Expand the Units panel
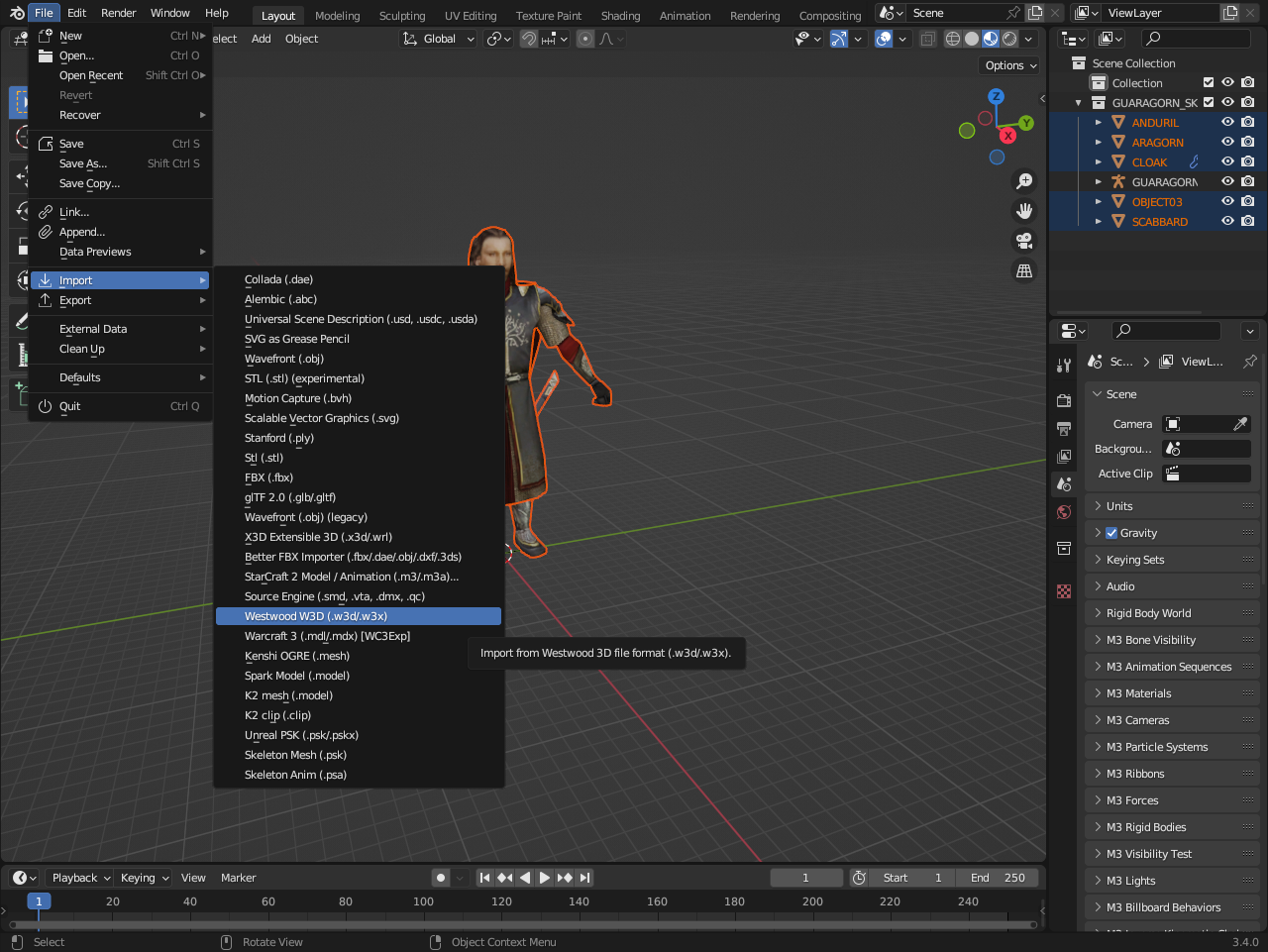The image size is (1268, 952). [1119, 506]
